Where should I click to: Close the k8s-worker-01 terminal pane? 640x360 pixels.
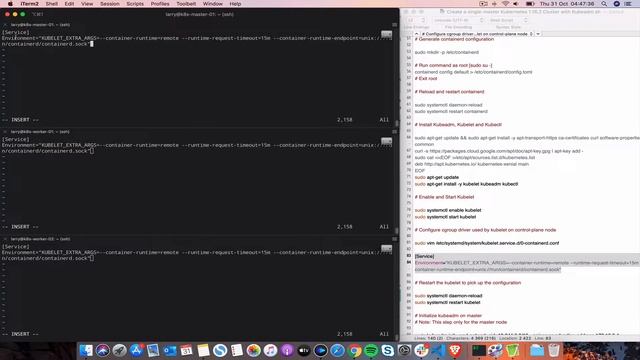tap(5, 132)
